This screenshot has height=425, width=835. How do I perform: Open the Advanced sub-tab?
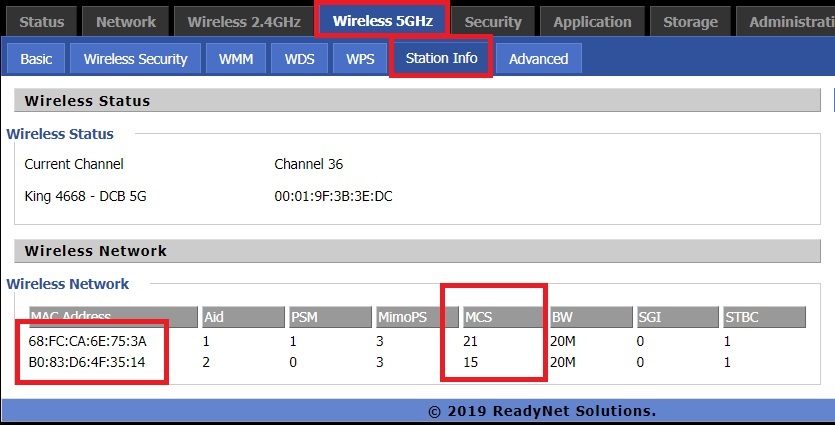point(538,59)
